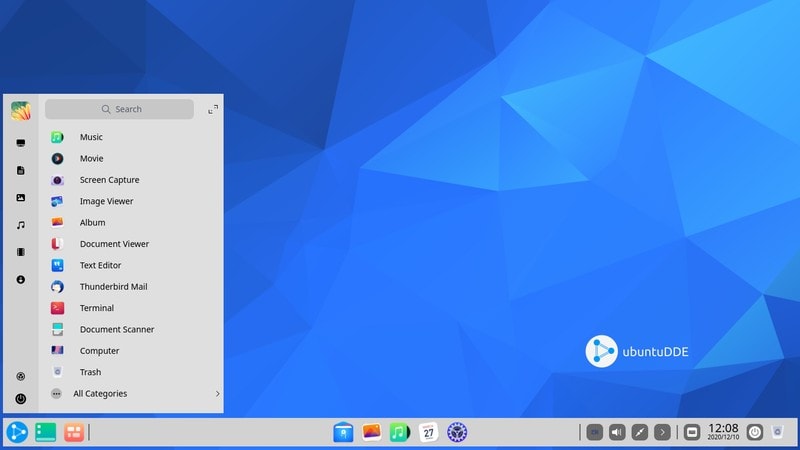The image size is (800, 450).
Task: Open the Music folder note icon in the launcher sidebar
Action: point(20,225)
